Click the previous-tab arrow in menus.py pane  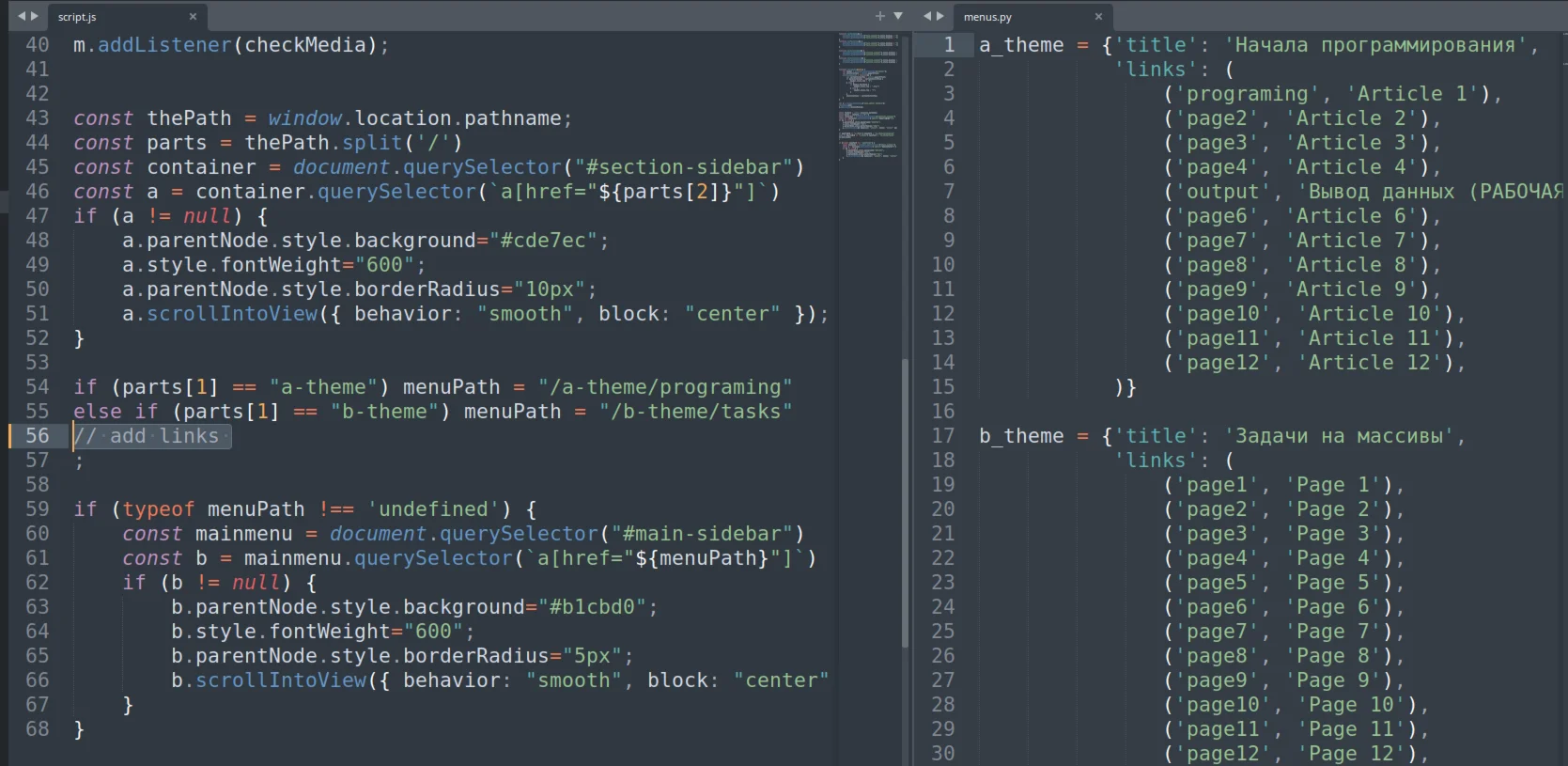(x=927, y=16)
